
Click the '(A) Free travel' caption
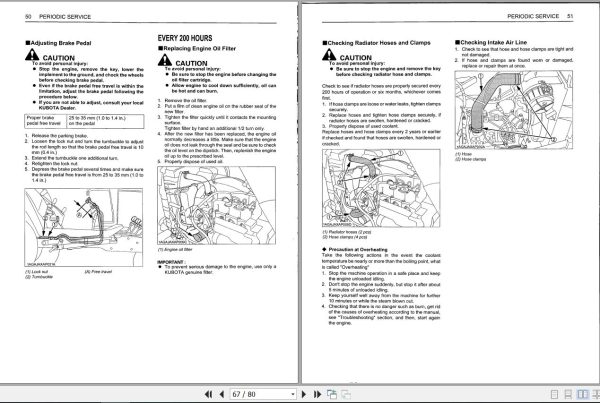pos(98,272)
